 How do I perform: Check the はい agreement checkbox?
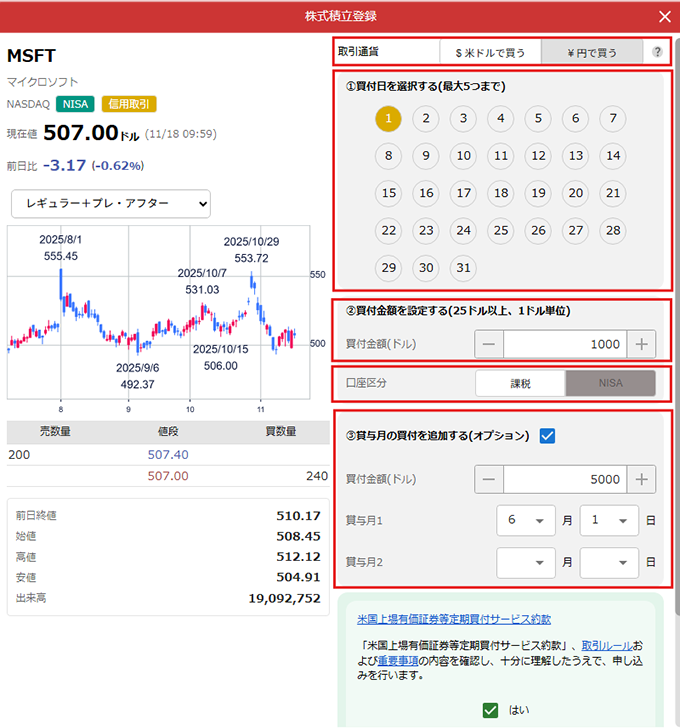point(490,710)
